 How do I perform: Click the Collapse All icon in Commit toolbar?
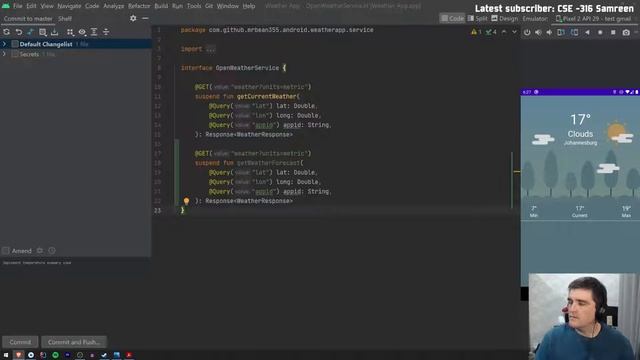106,32
